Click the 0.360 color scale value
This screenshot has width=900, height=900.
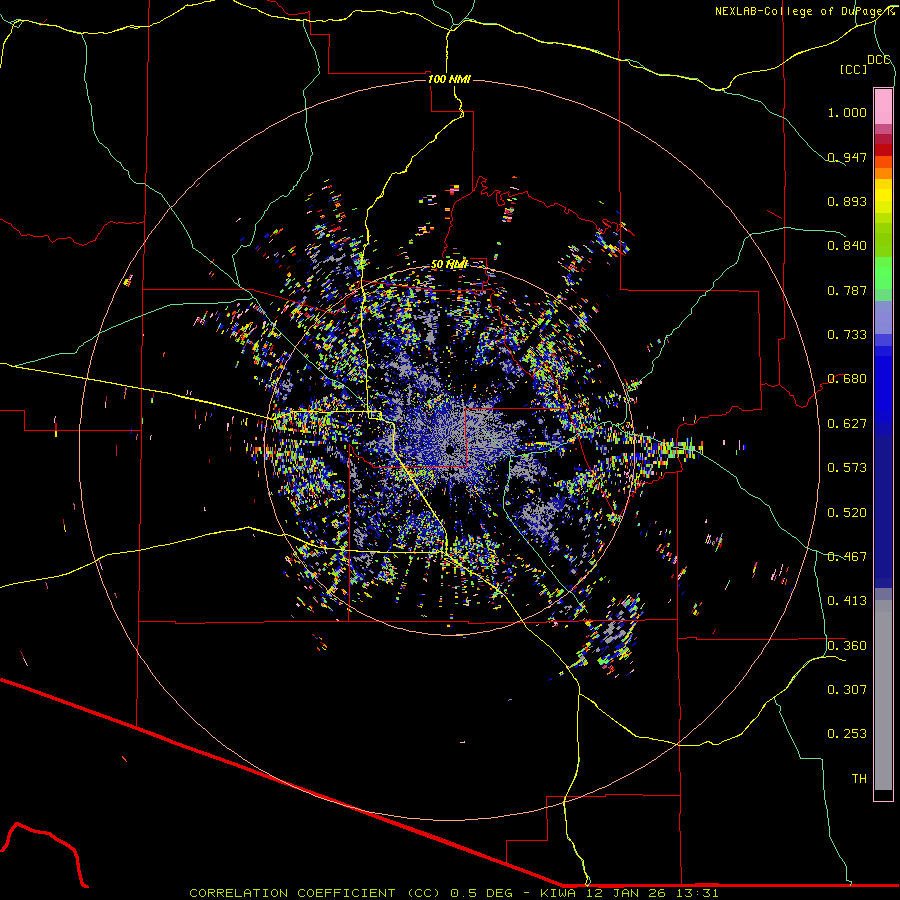click(847, 646)
